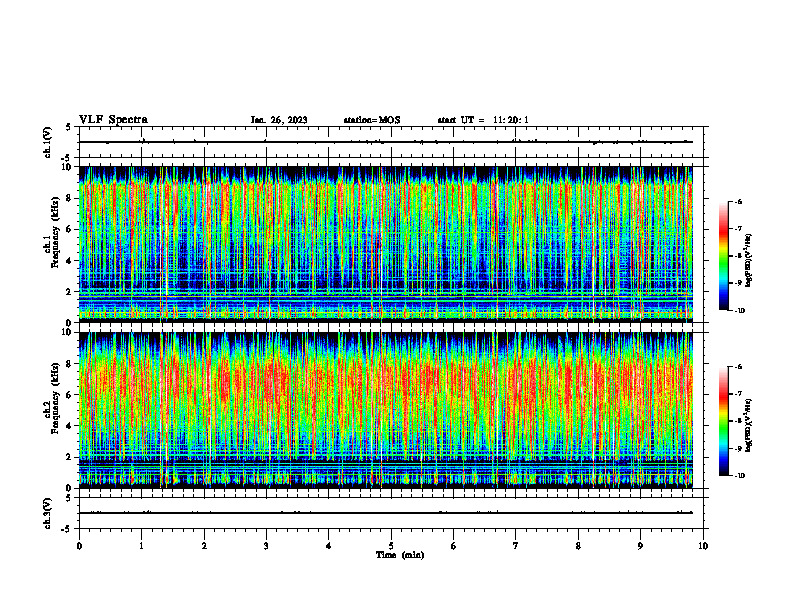Viewport: 792px width, 612px height.
Task: Click the time axis tick label '7'
Action: (x=516, y=546)
